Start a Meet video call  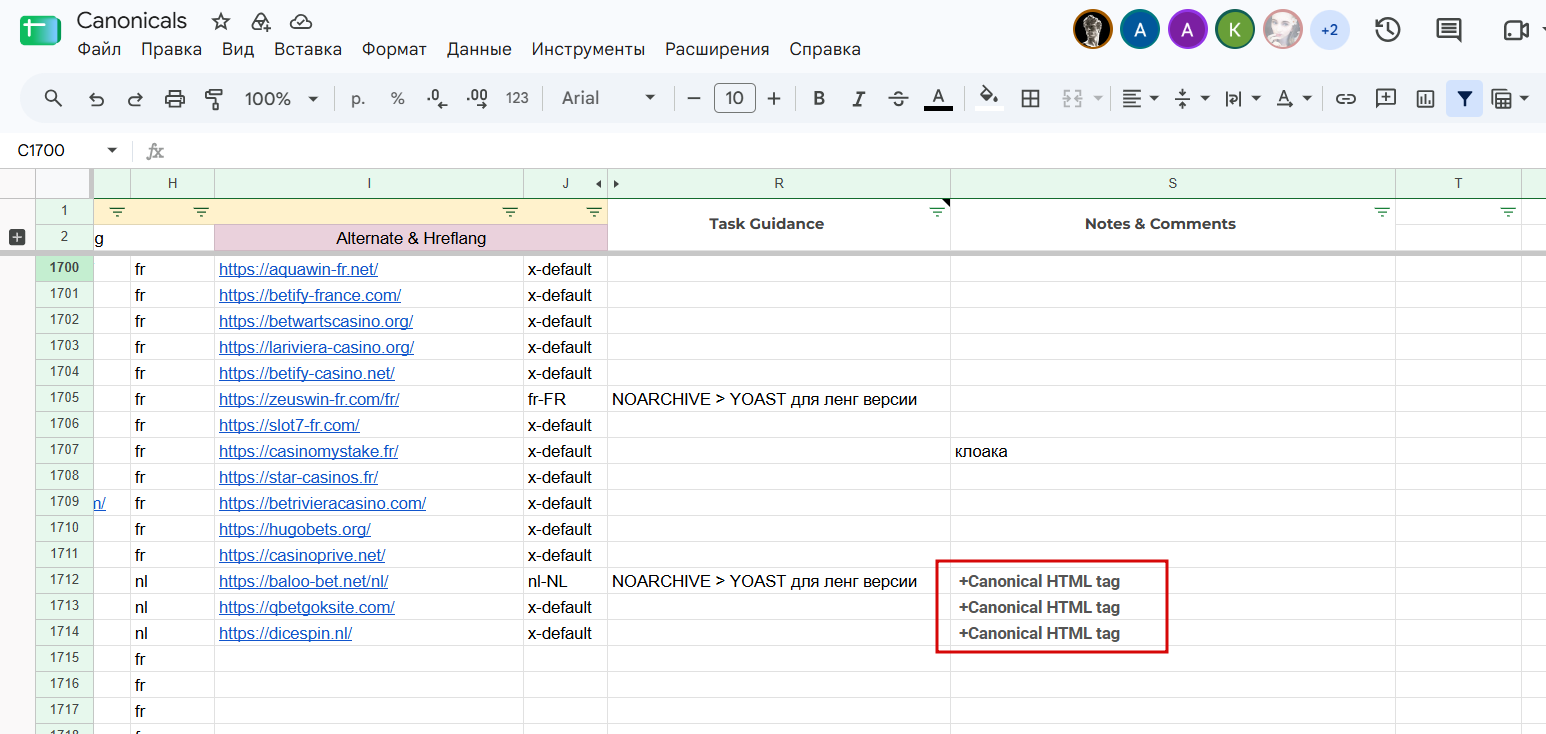[1516, 30]
